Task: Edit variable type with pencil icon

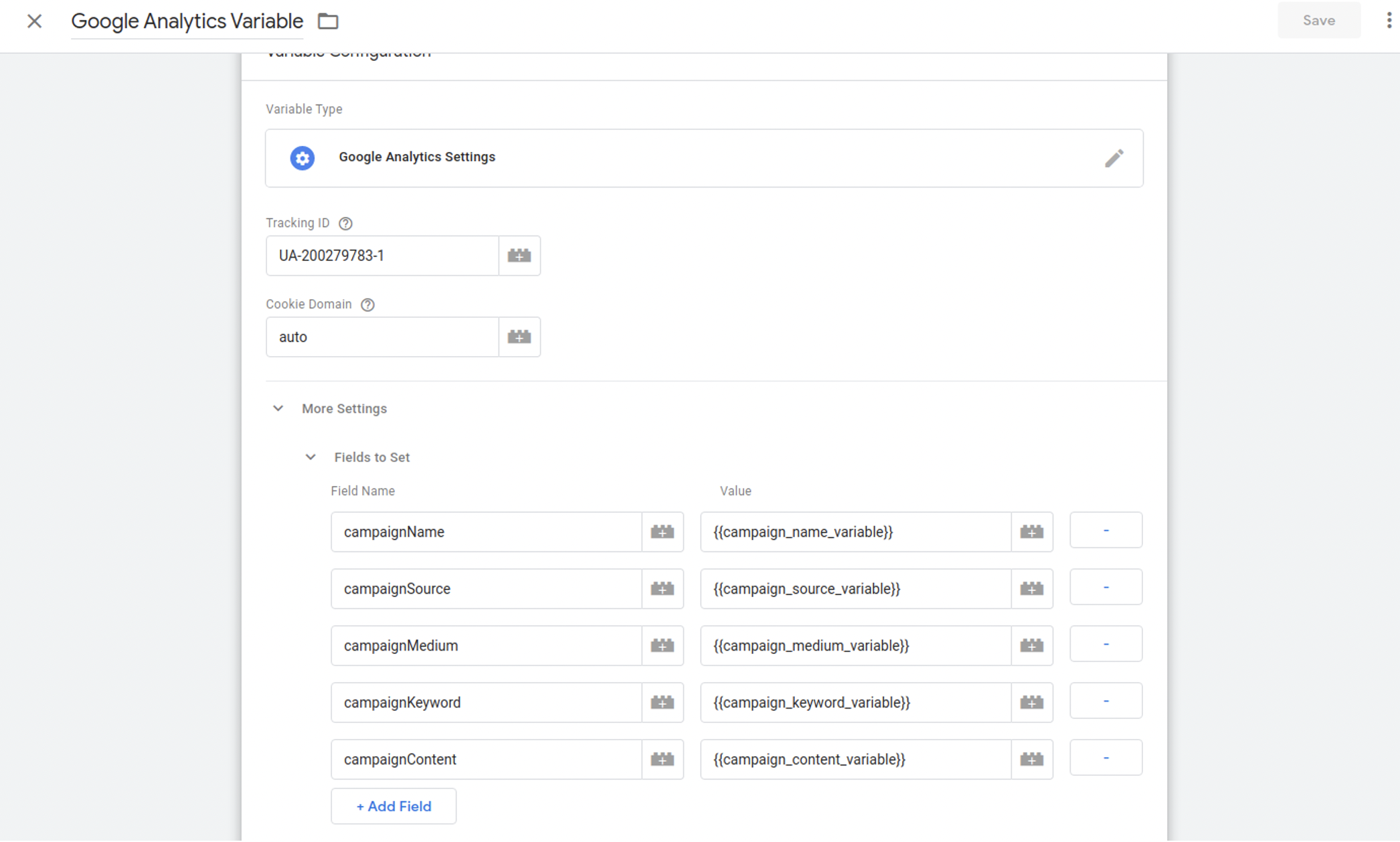Action: point(1114,158)
